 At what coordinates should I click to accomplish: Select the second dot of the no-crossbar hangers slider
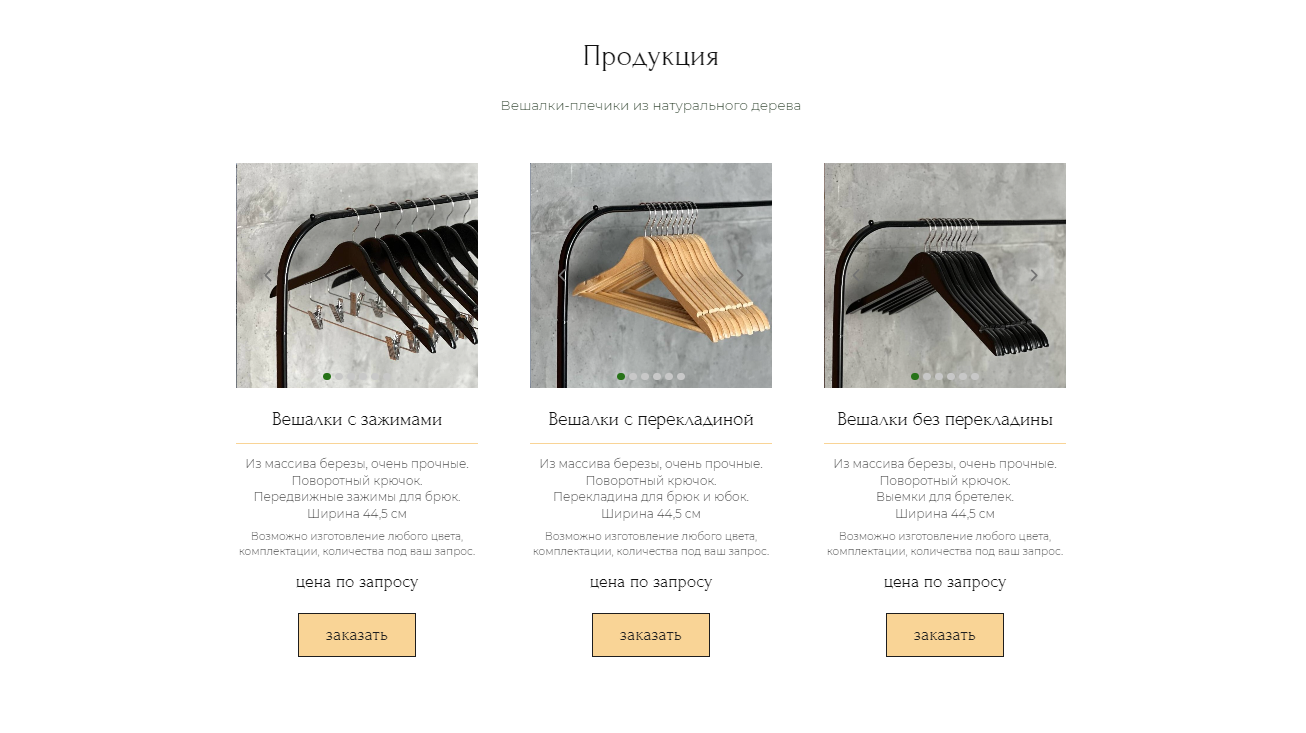click(927, 377)
